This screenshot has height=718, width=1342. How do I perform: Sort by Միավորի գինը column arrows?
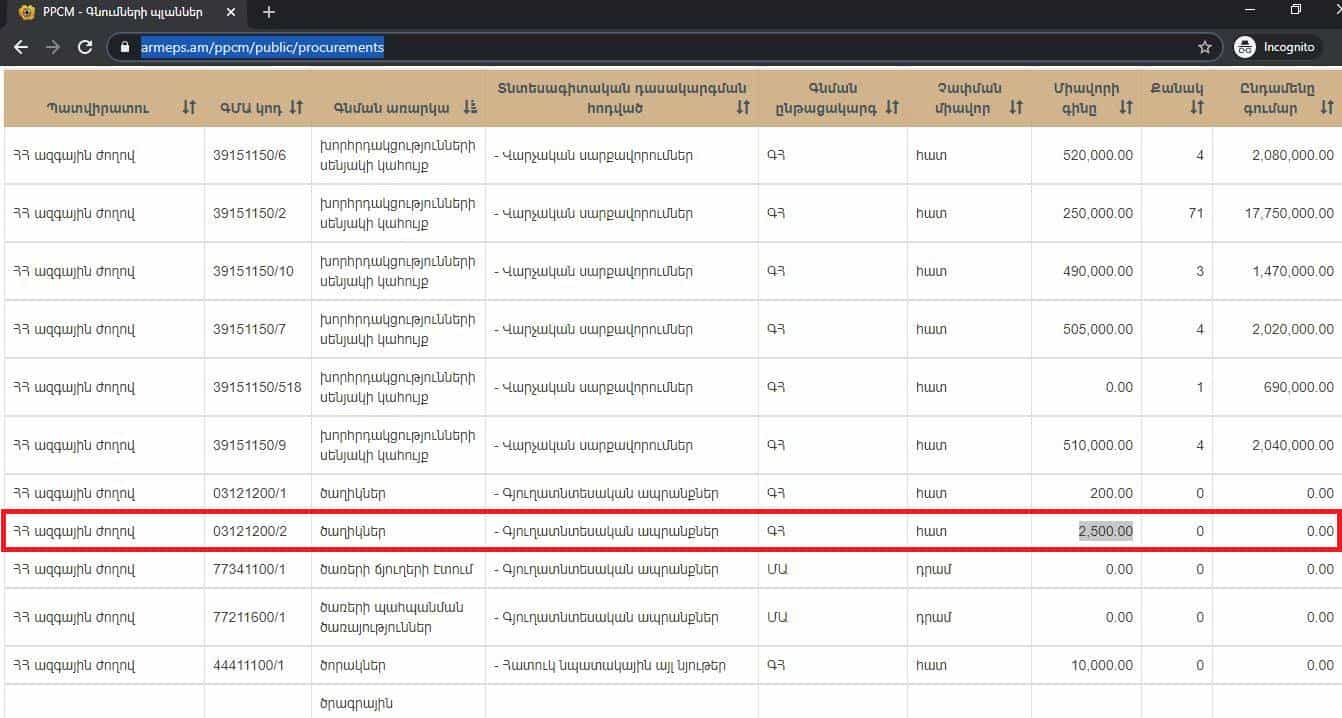(1125, 107)
